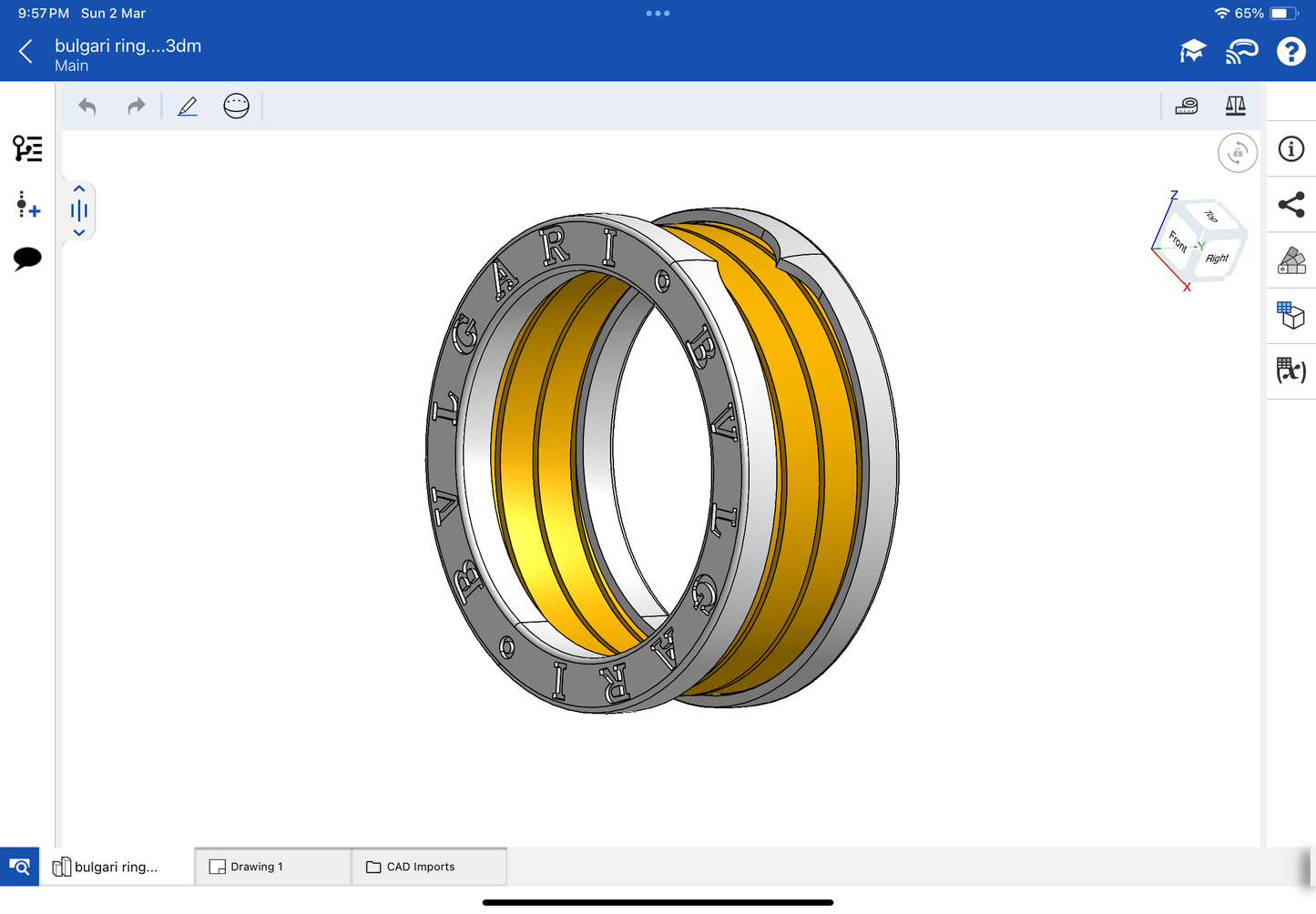Tap the back arrow to leave document
Viewport: 1316px width, 914px height.
(26, 52)
